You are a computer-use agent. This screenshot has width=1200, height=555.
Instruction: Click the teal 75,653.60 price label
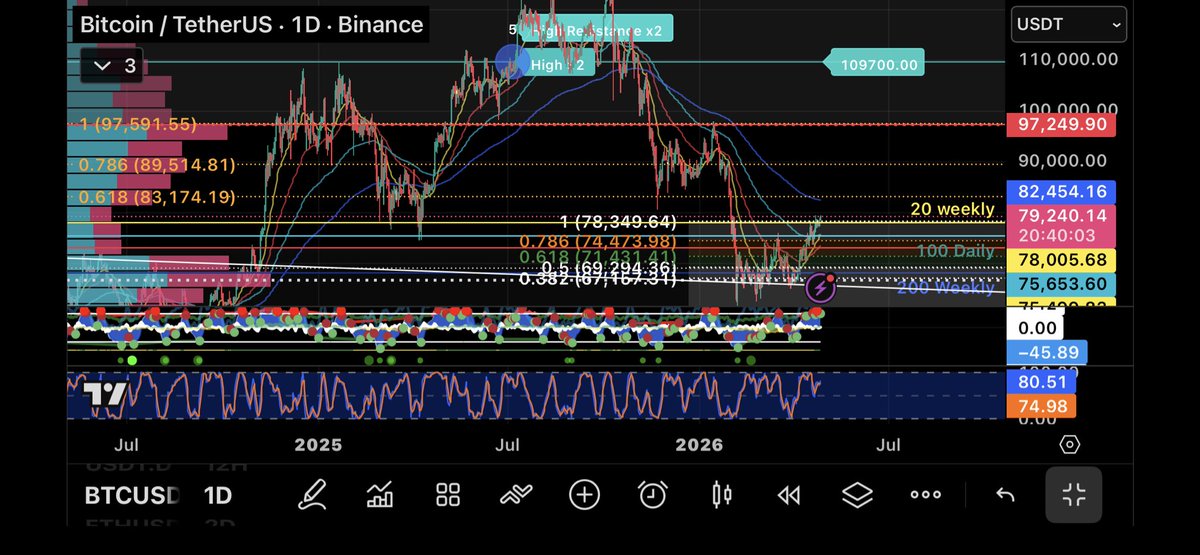click(1061, 284)
